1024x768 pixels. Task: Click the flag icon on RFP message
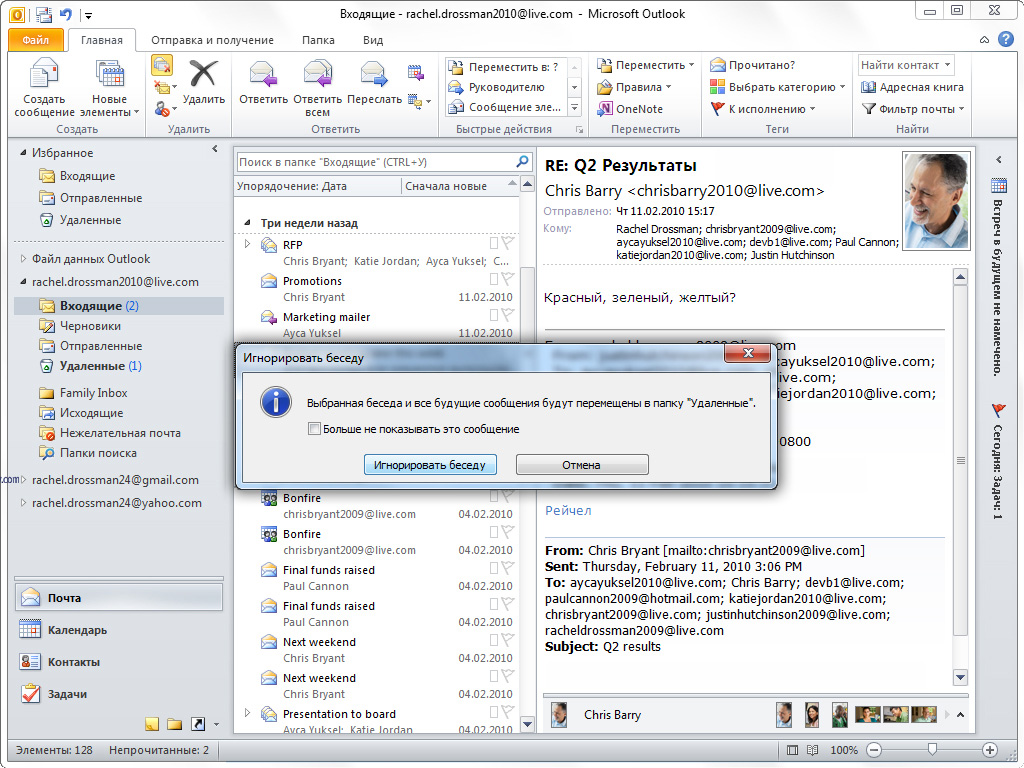tap(507, 243)
